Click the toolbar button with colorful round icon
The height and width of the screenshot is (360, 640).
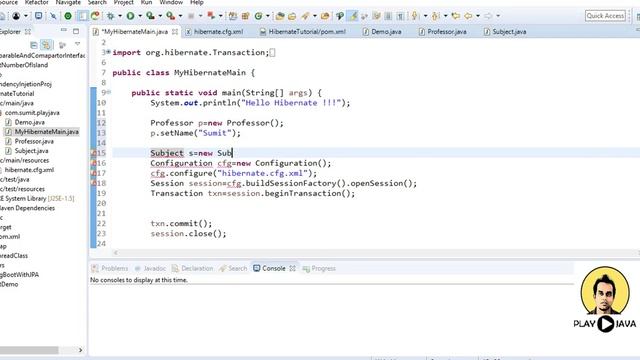95,16
